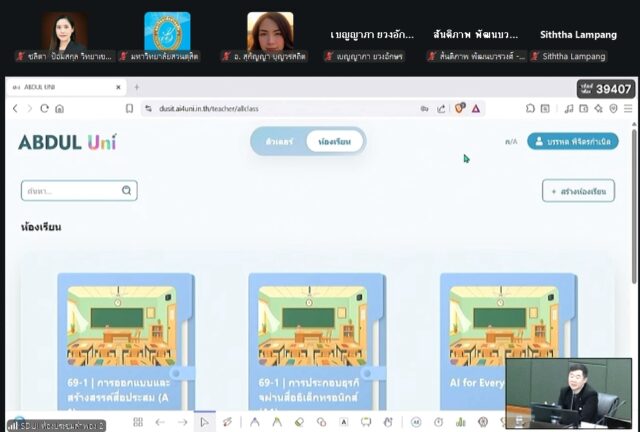The width and height of the screenshot is (640, 432).
Task: Select the shapes tool
Action: [321, 422]
